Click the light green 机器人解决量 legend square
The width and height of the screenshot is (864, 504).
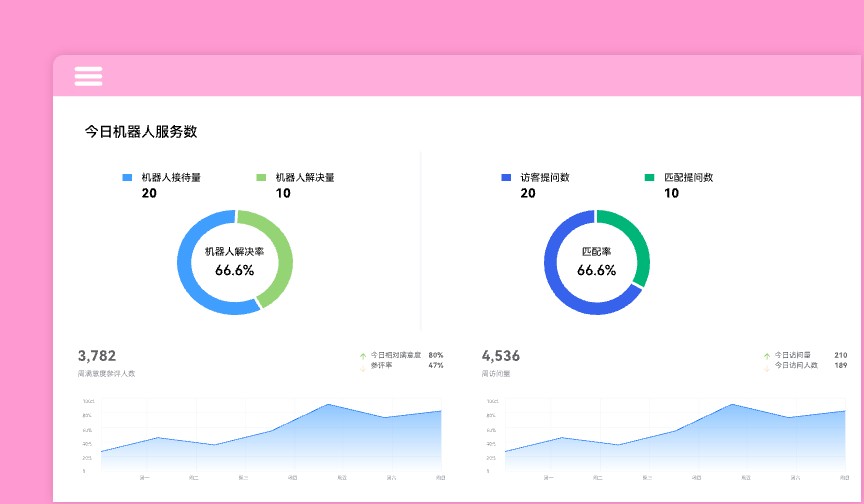point(261,177)
